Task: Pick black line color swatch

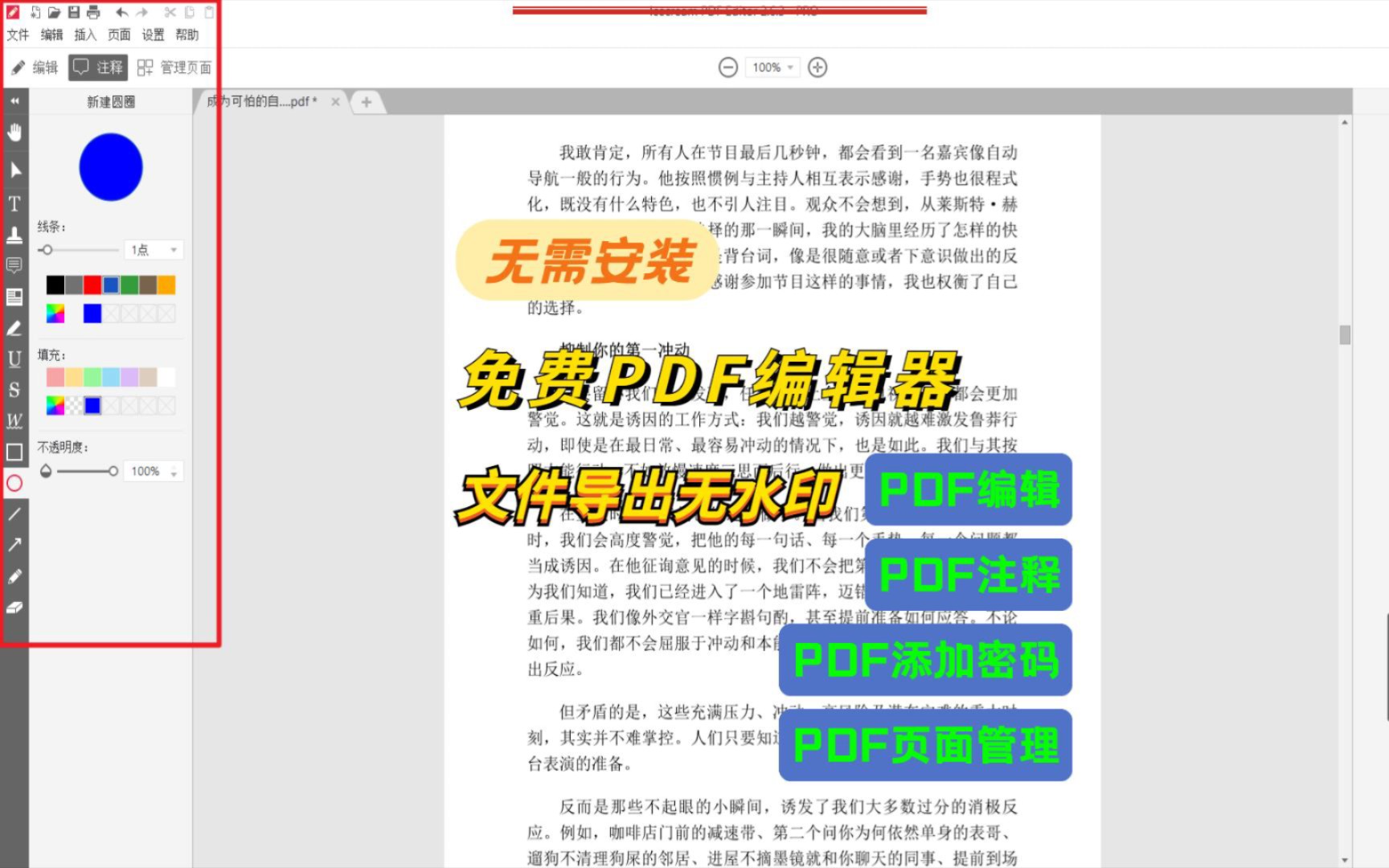Action: click(55, 285)
